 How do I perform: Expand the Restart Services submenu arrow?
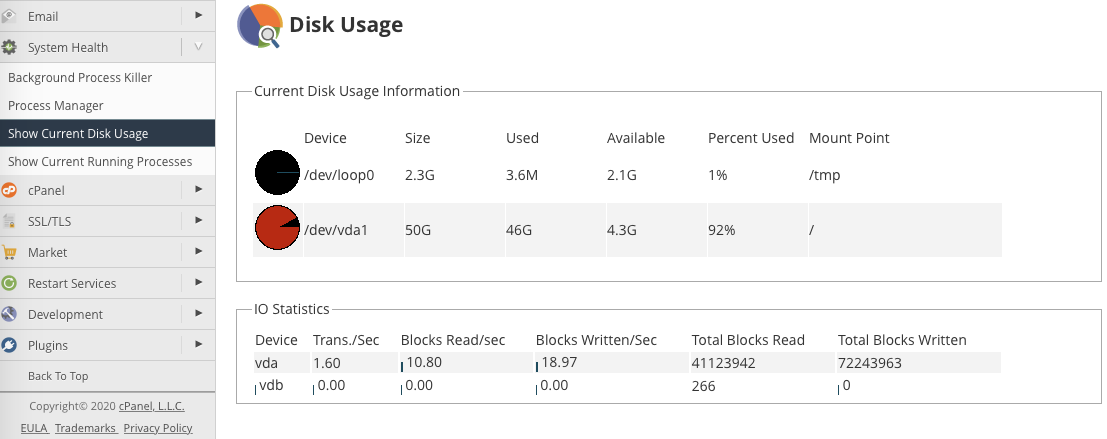point(198,283)
